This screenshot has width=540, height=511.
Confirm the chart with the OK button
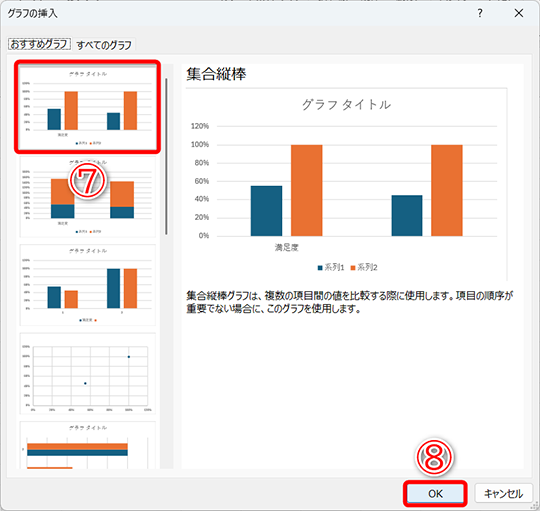click(x=435, y=493)
